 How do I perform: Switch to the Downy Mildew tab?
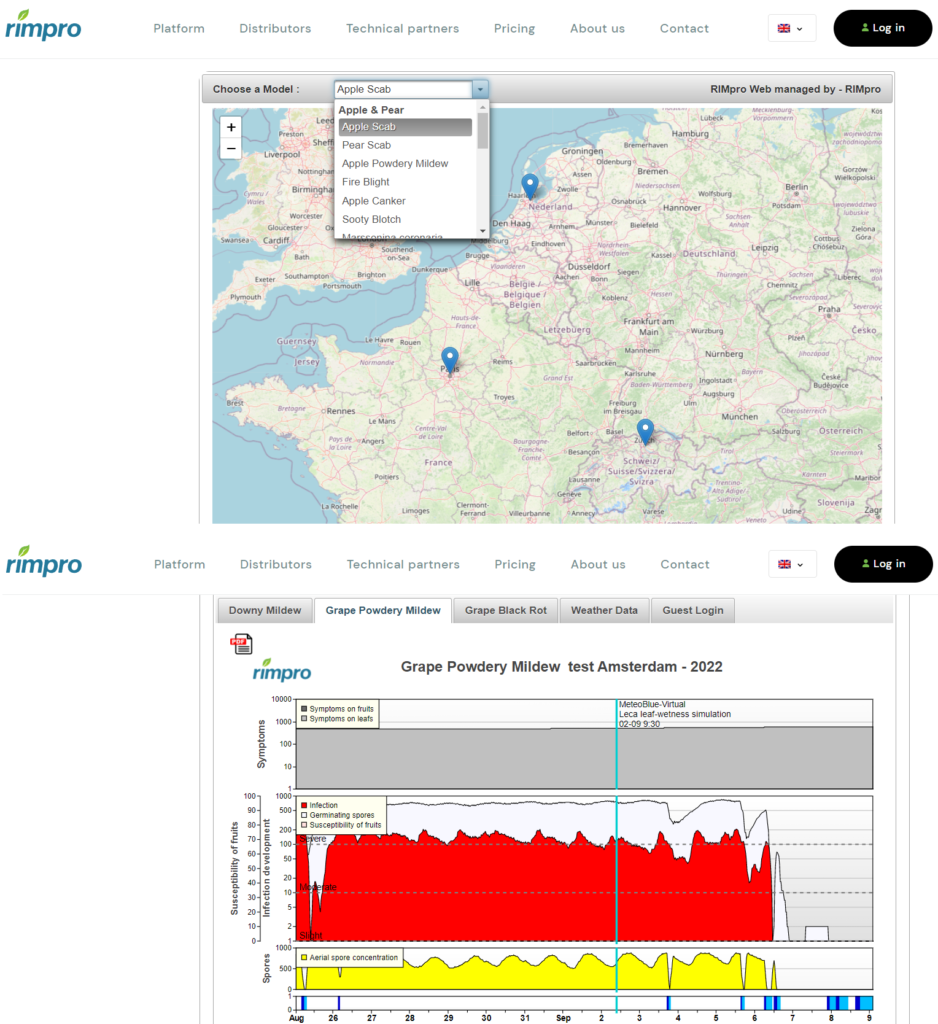click(x=265, y=610)
